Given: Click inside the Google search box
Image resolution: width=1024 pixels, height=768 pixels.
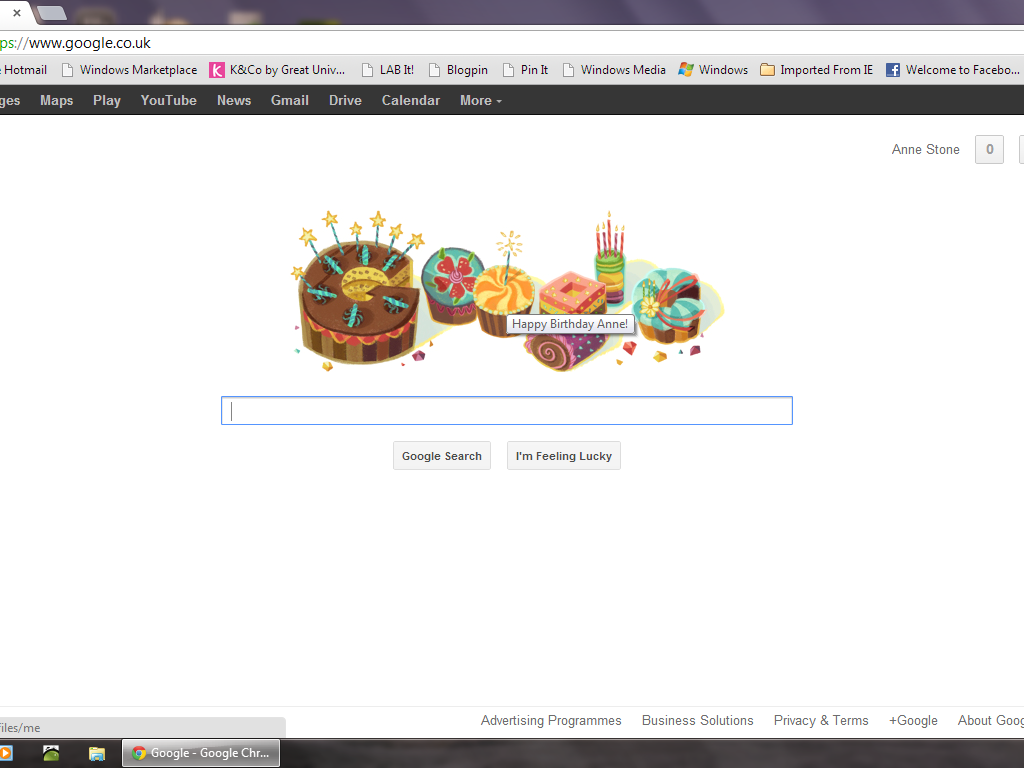Looking at the screenshot, I should [x=507, y=411].
